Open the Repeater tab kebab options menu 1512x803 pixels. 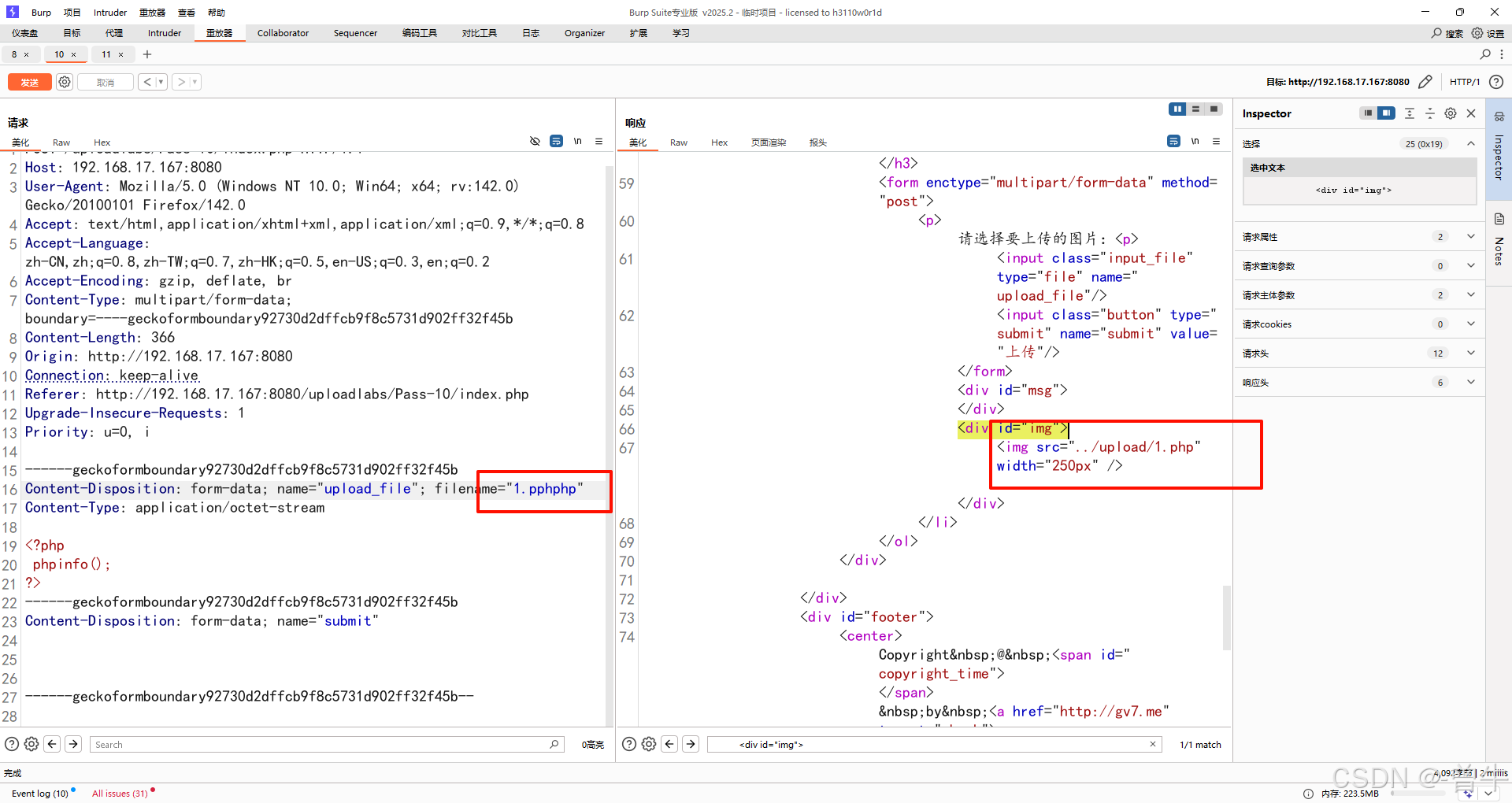pyautogui.click(x=1502, y=54)
